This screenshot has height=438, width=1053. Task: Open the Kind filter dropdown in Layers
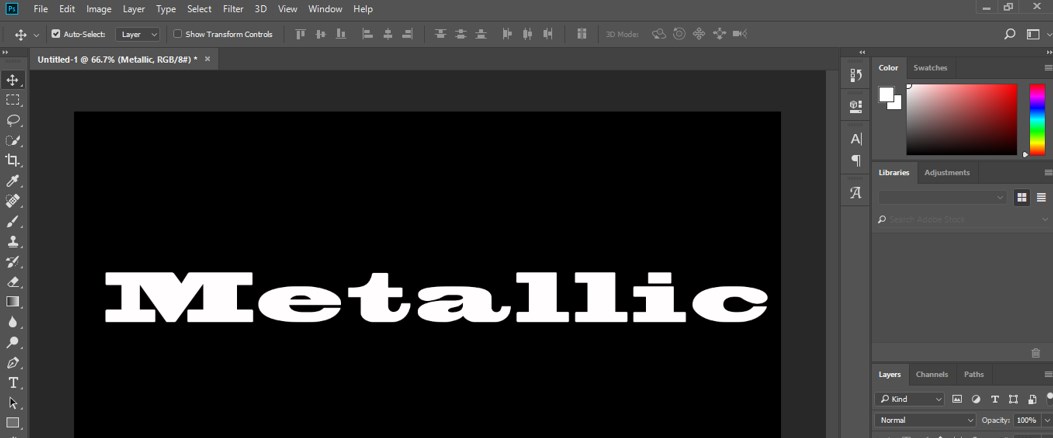point(909,399)
